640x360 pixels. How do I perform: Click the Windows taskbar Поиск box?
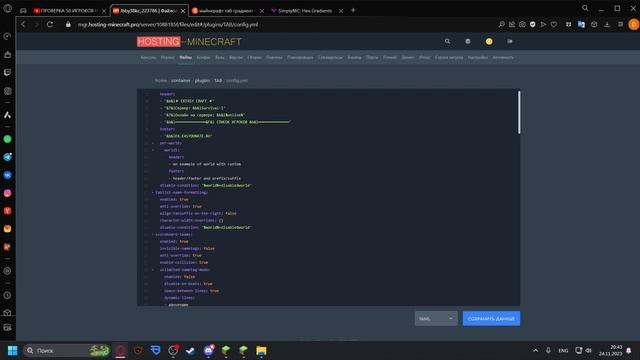click(x=67, y=351)
